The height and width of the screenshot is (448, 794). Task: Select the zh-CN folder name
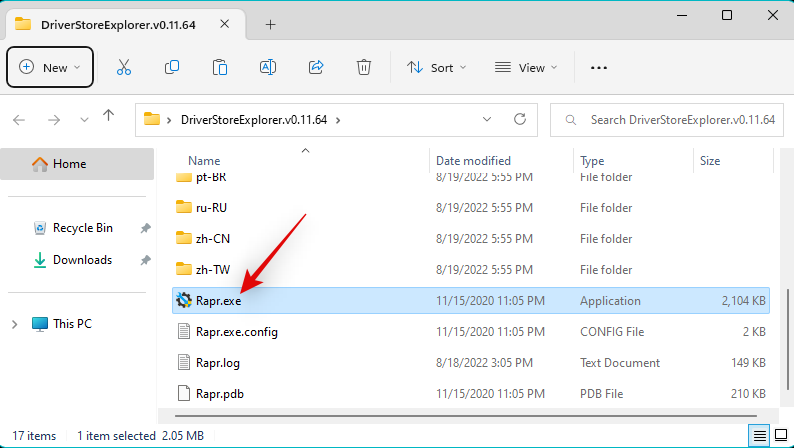tap(213, 238)
